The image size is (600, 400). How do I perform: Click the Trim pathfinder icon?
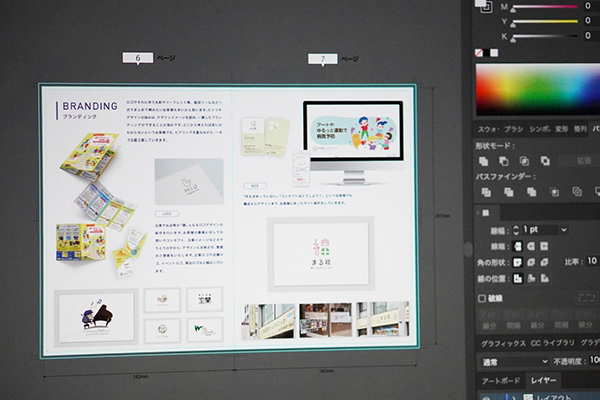509,192
